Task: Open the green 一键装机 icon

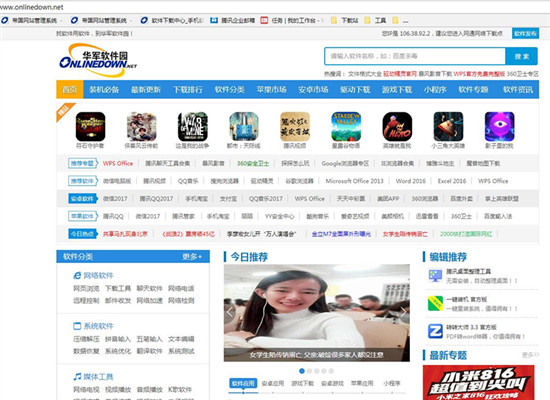Action: (x=435, y=304)
